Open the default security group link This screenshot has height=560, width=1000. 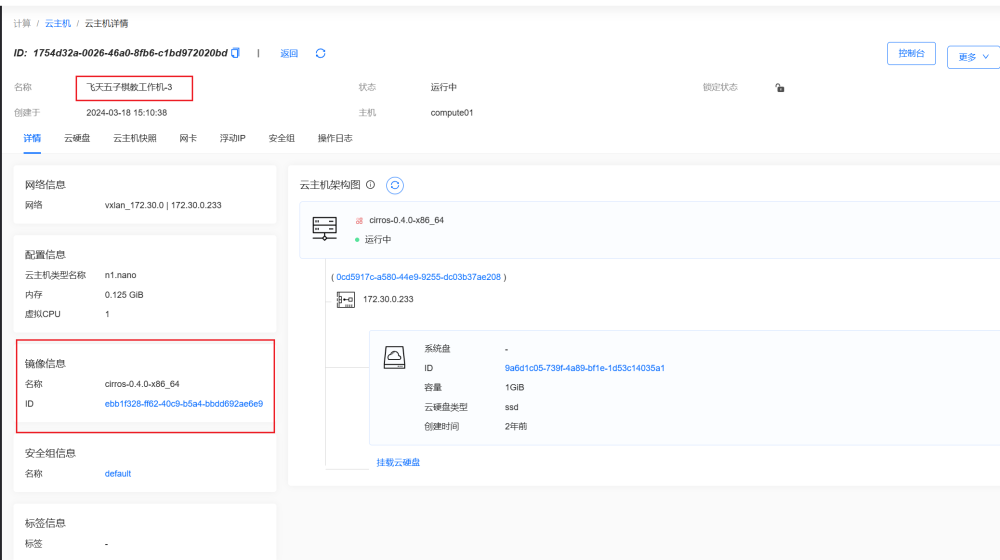point(118,474)
